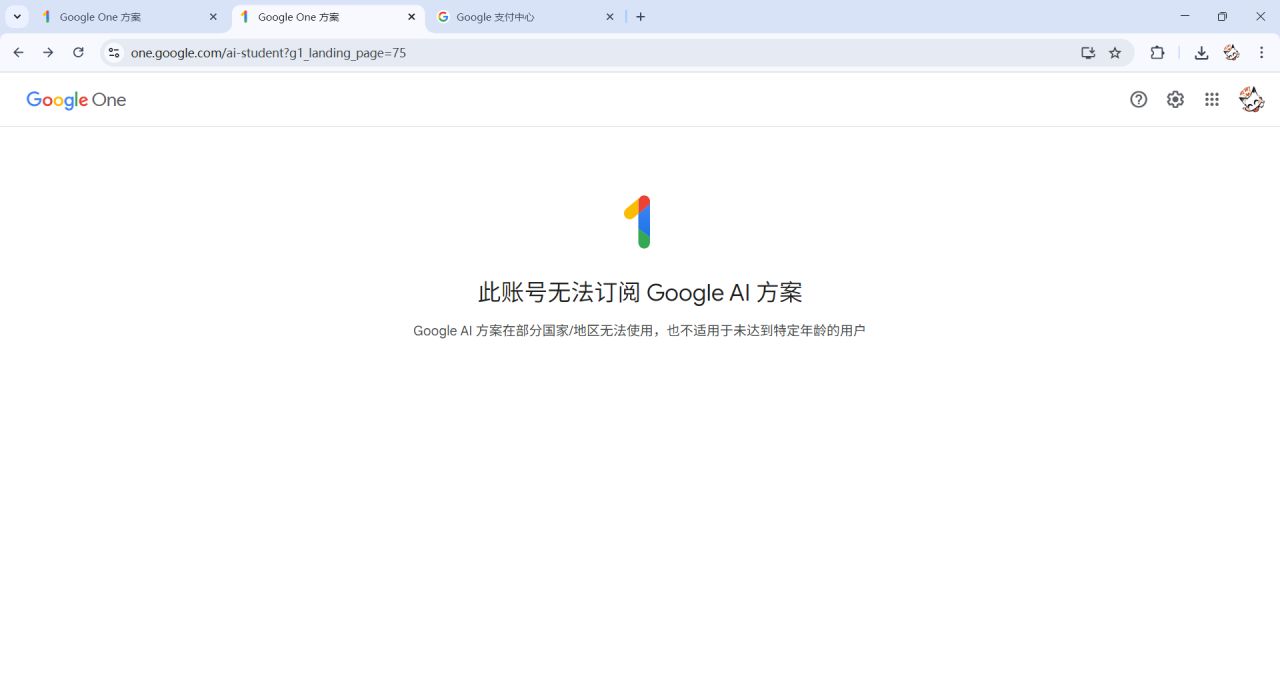Open the Google account avatar in page header
This screenshot has width=1280, height=680.
coord(1251,99)
